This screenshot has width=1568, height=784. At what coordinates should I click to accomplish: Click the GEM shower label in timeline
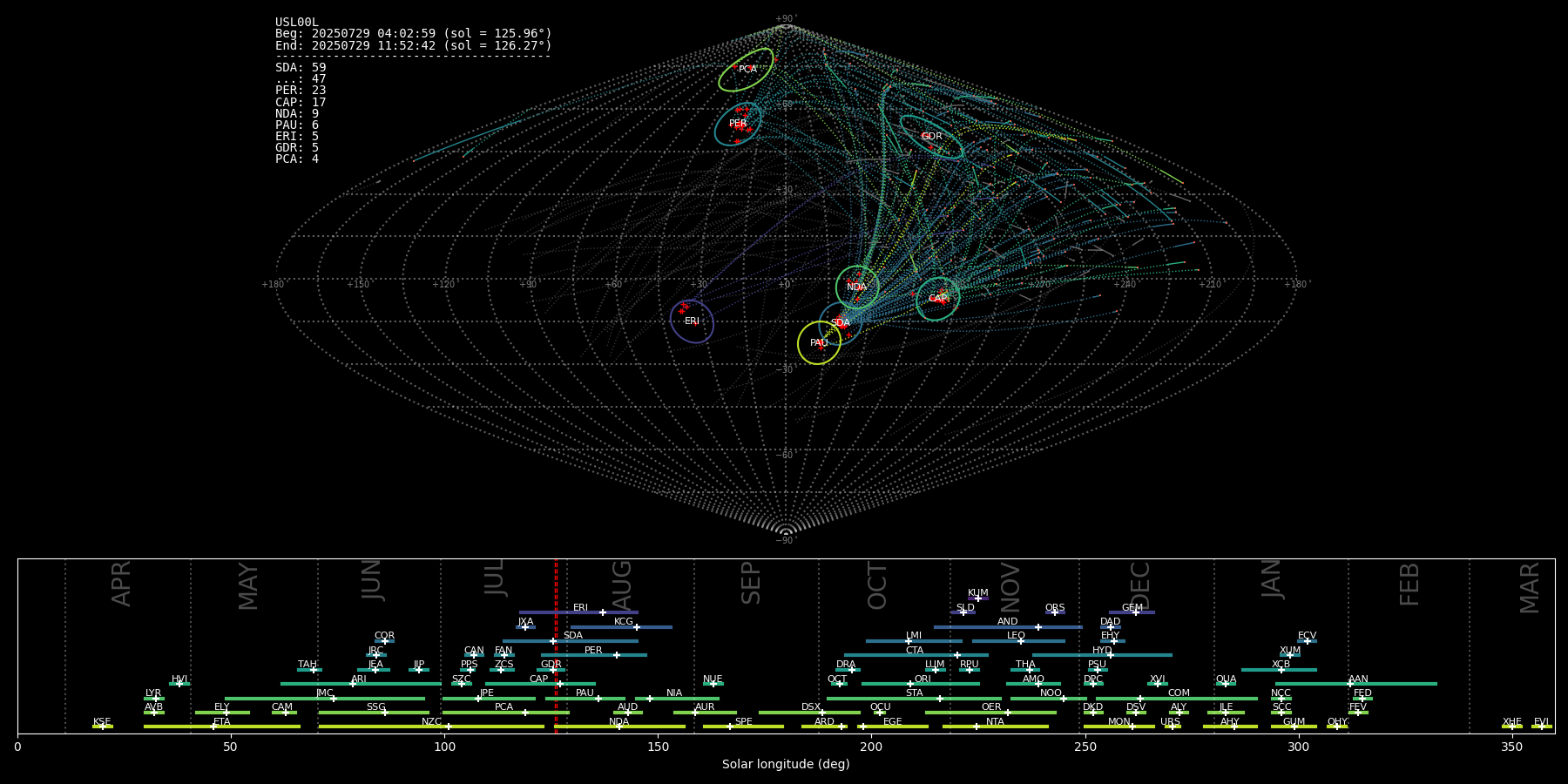(1132, 608)
